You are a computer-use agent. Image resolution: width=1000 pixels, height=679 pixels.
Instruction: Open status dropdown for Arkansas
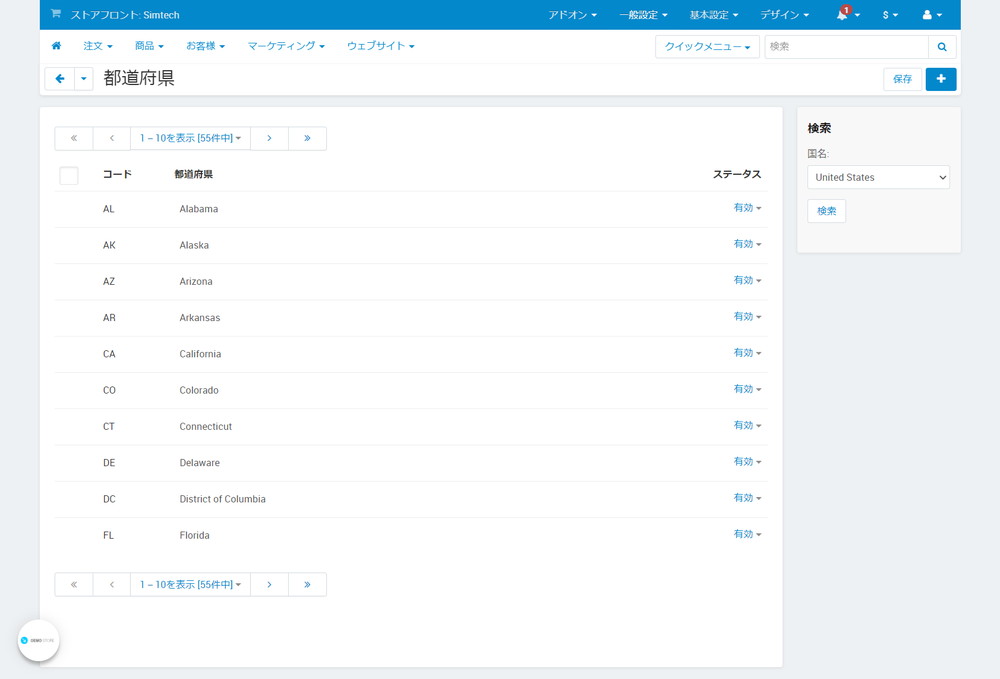point(747,317)
